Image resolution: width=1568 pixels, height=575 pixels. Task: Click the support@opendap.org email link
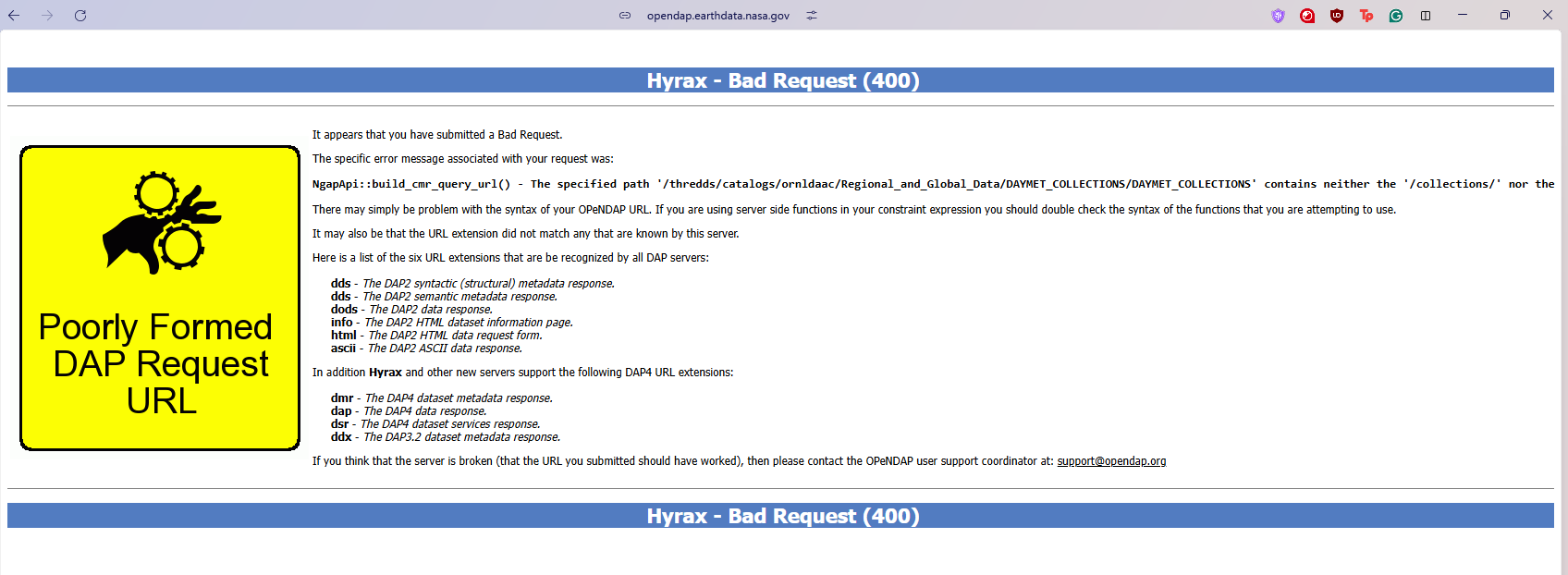(1111, 461)
